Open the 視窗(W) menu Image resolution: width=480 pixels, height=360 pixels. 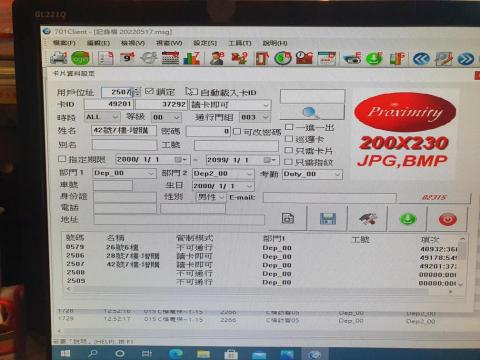[x=169, y=43]
